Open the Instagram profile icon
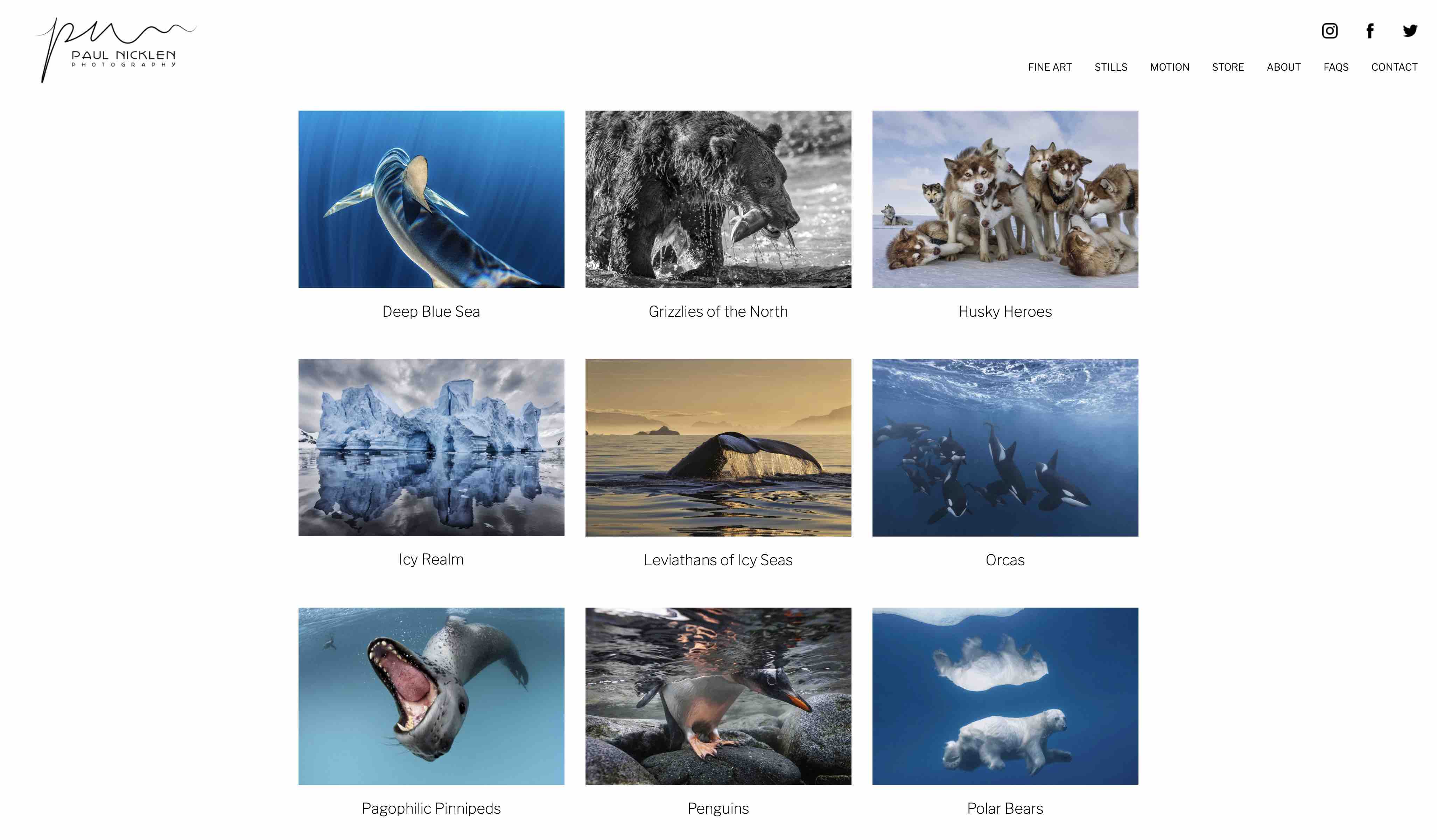 (1329, 31)
